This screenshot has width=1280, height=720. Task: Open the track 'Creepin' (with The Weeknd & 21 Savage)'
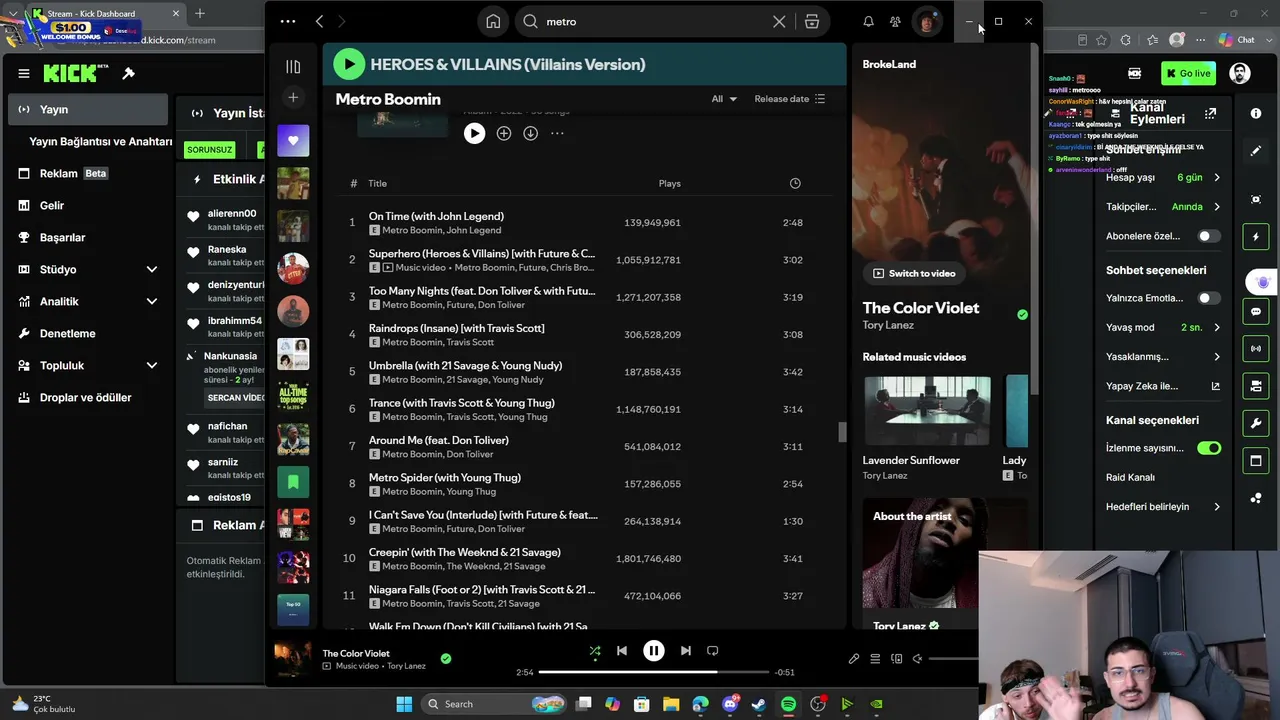click(x=465, y=552)
